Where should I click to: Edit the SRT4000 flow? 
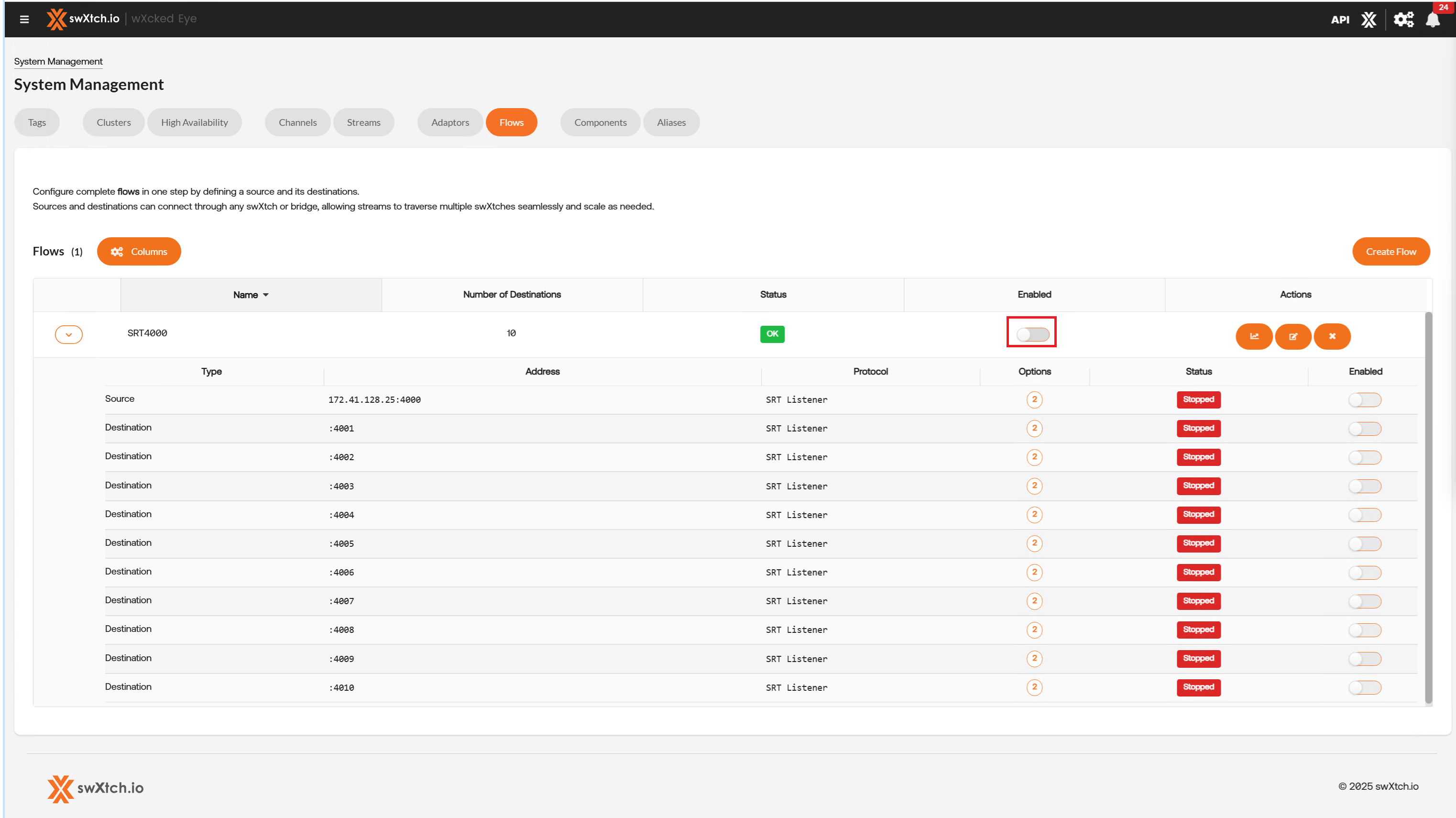[x=1292, y=336]
